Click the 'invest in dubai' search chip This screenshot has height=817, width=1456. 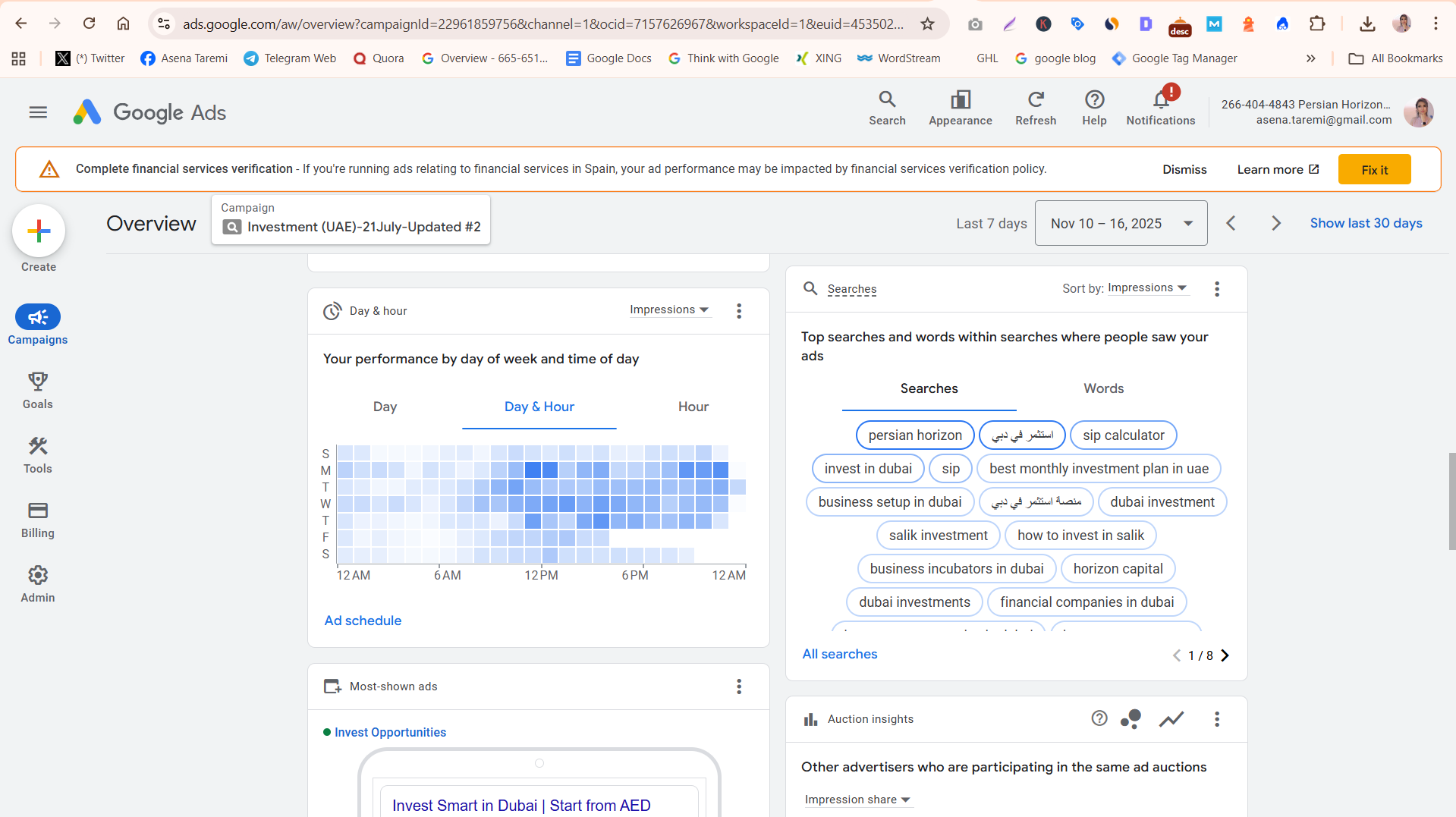868,469
